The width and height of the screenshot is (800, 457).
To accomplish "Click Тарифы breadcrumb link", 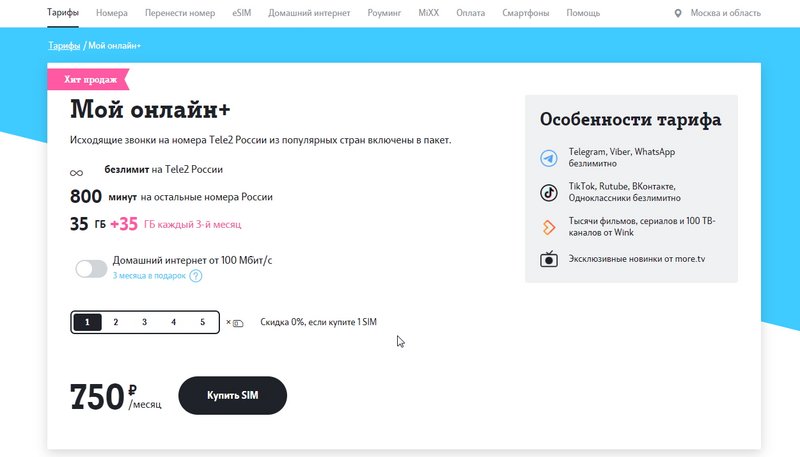I will (x=64, y=45).
